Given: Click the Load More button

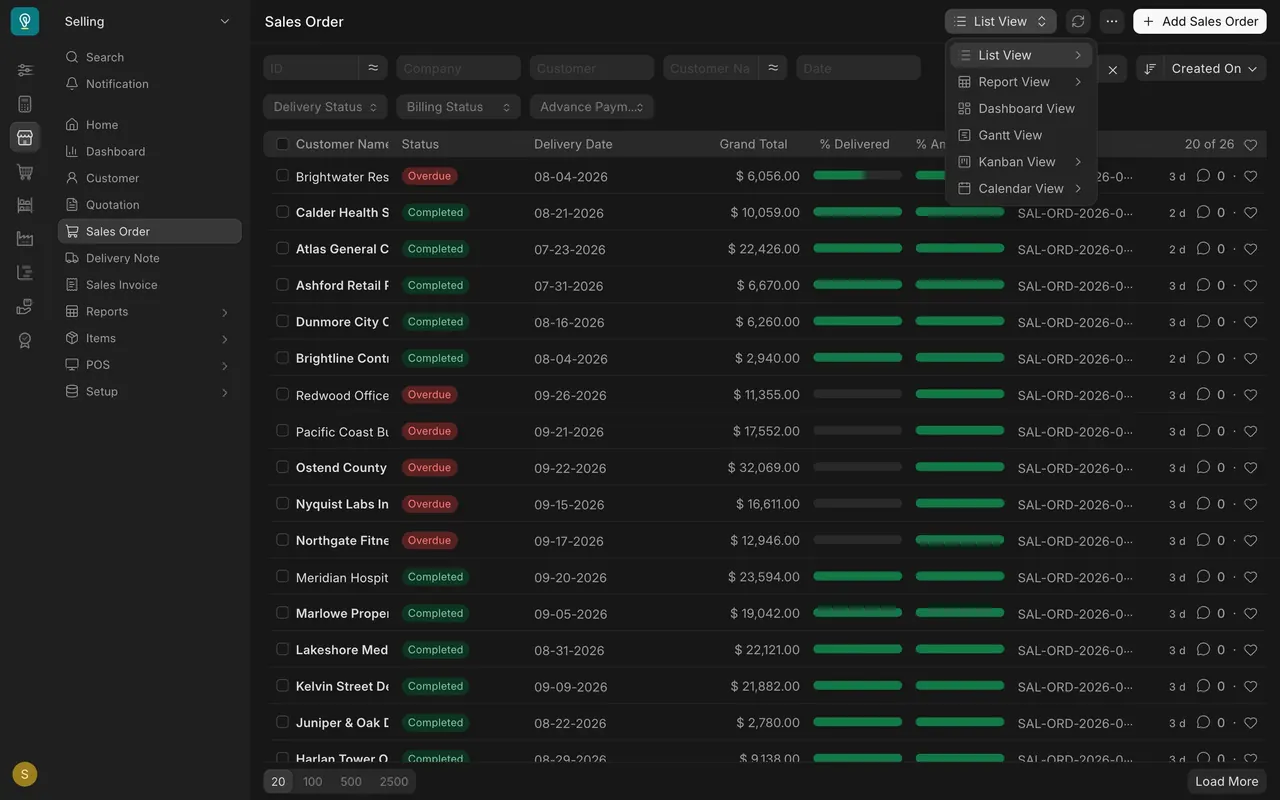Looking at the screenshot, I should pyautogui.click(x=1227, y=781).
